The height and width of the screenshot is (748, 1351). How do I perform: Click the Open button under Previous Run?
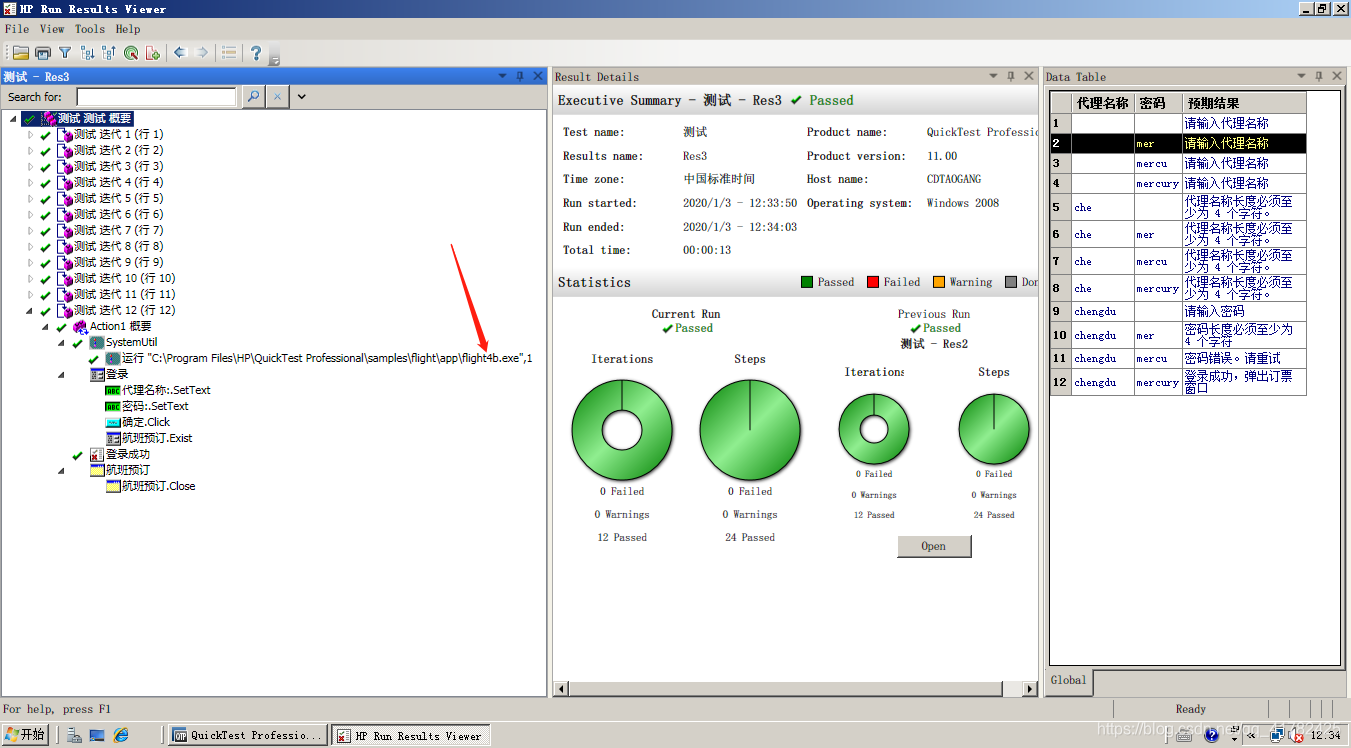(934, 546)
